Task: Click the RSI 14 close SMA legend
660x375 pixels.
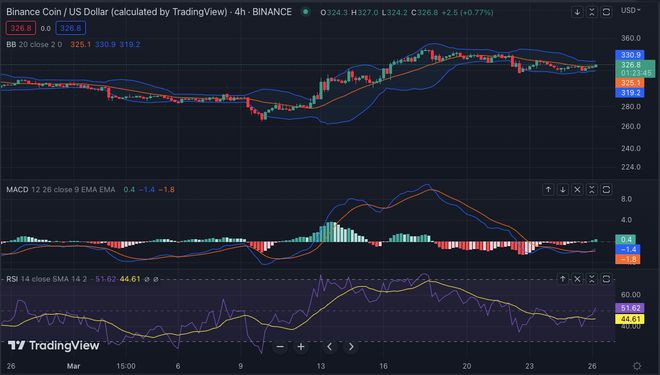Action: (x=46, y=279)
